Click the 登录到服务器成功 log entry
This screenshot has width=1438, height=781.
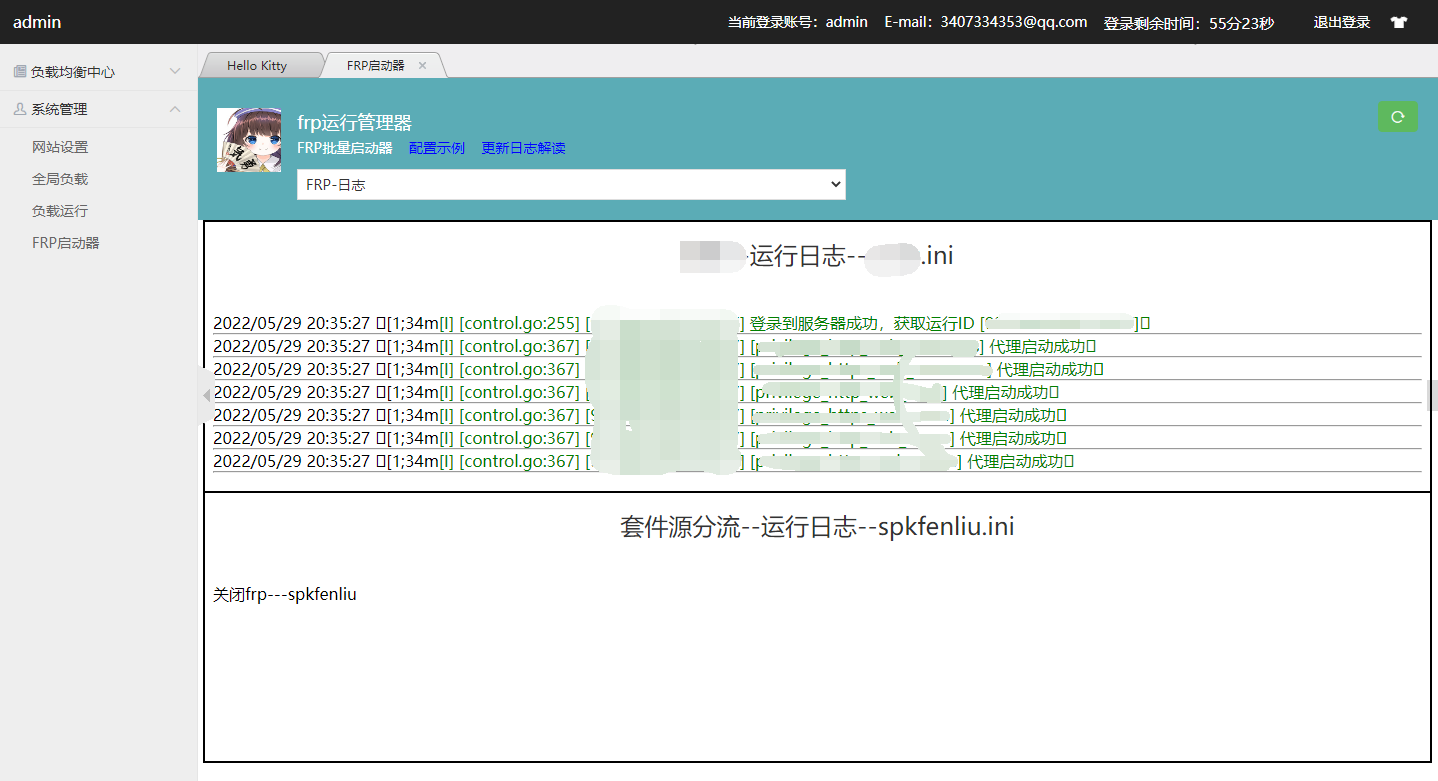[789, 322]
